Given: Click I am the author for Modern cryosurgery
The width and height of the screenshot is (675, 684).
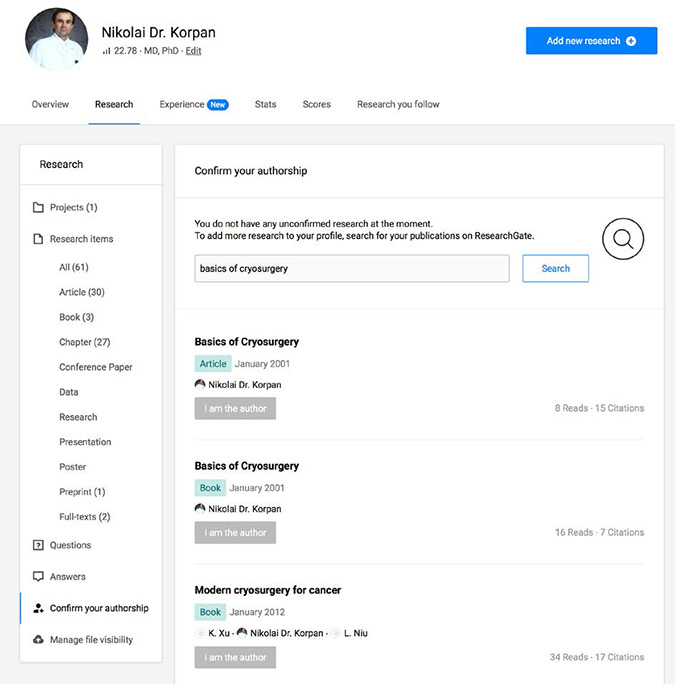Looking at the screenshot, I should click(x=235, y=657).
